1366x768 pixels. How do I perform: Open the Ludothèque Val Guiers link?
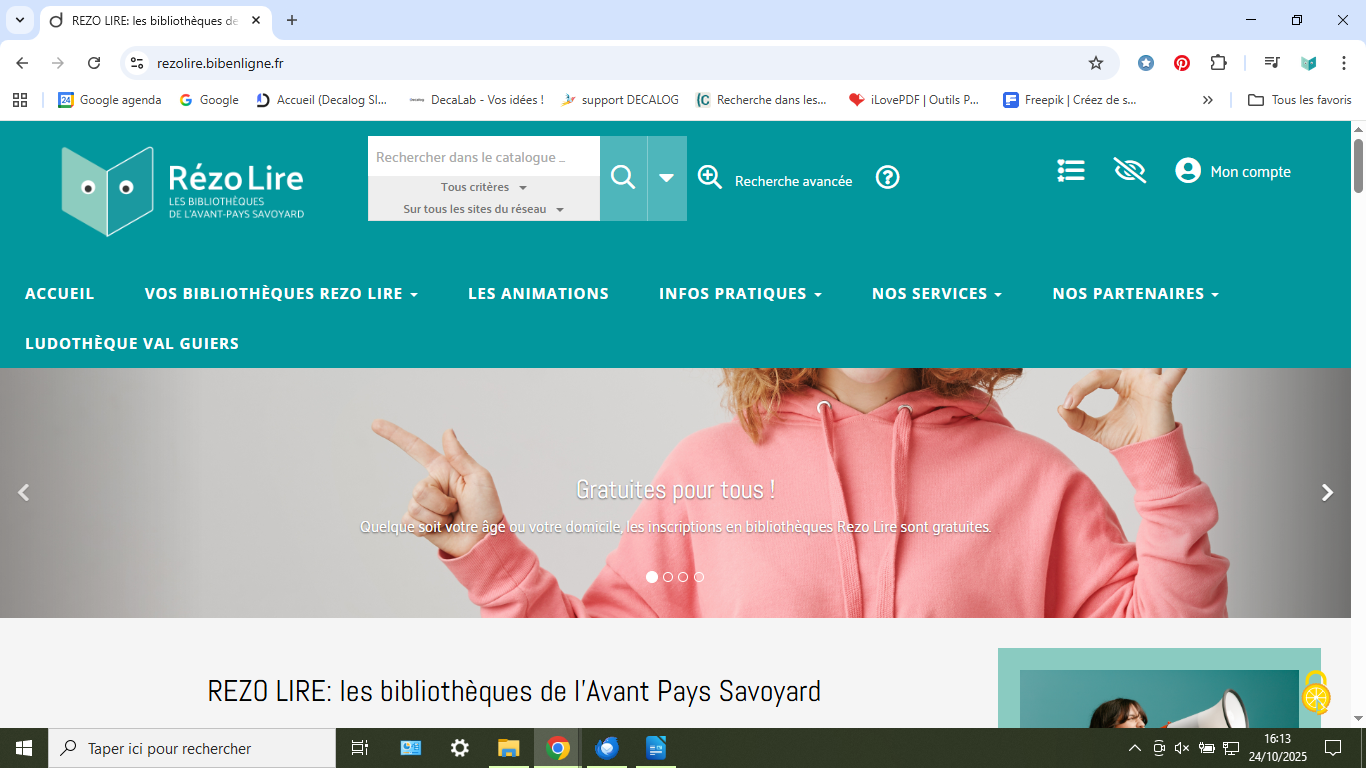[x=132, y=344]
